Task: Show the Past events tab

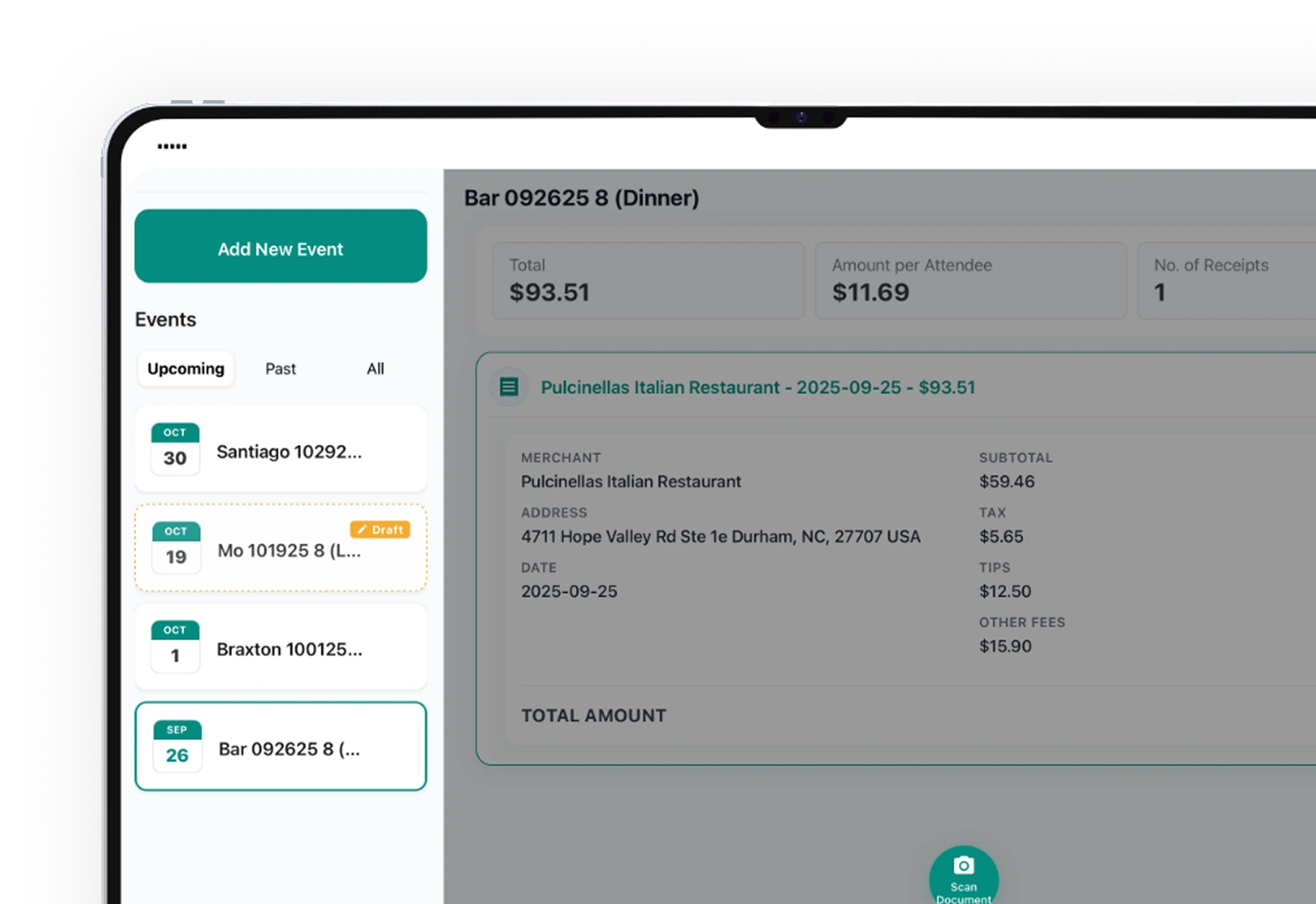Action: click(280, 369)
